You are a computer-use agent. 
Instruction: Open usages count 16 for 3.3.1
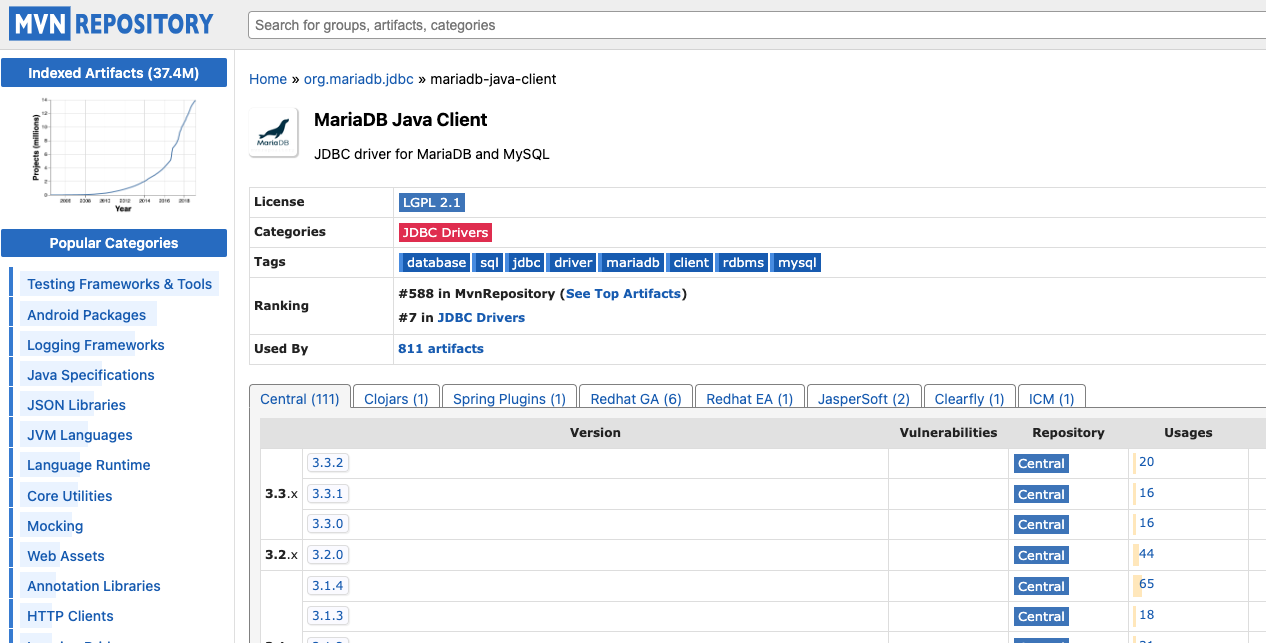point(1146,493)
